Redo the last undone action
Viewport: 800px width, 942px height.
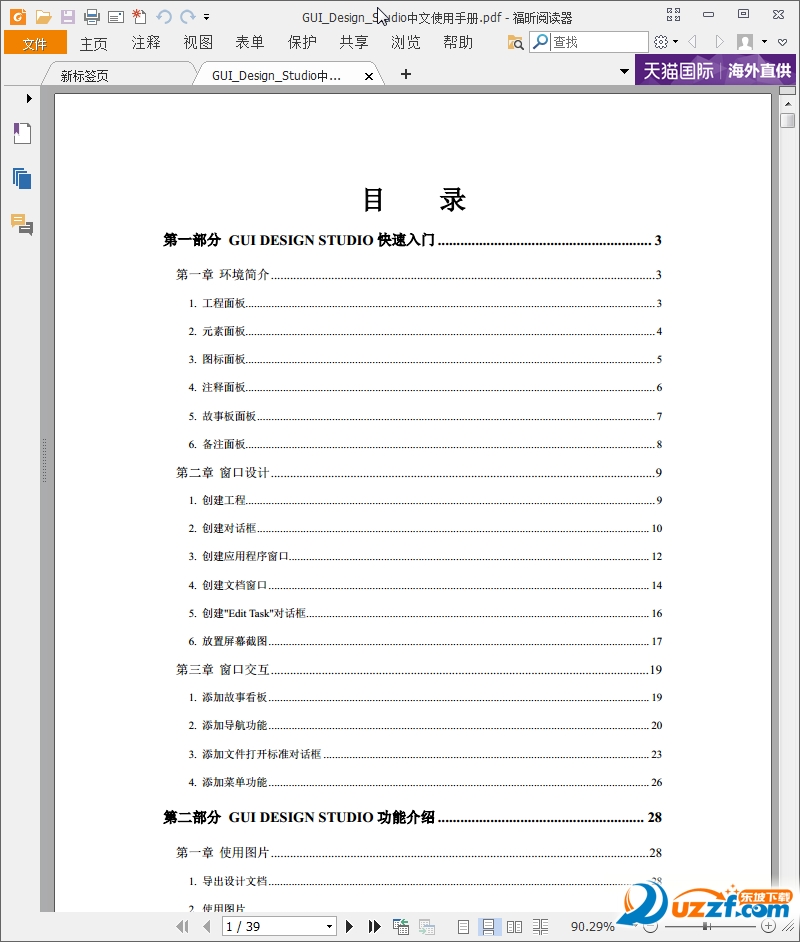188,17
